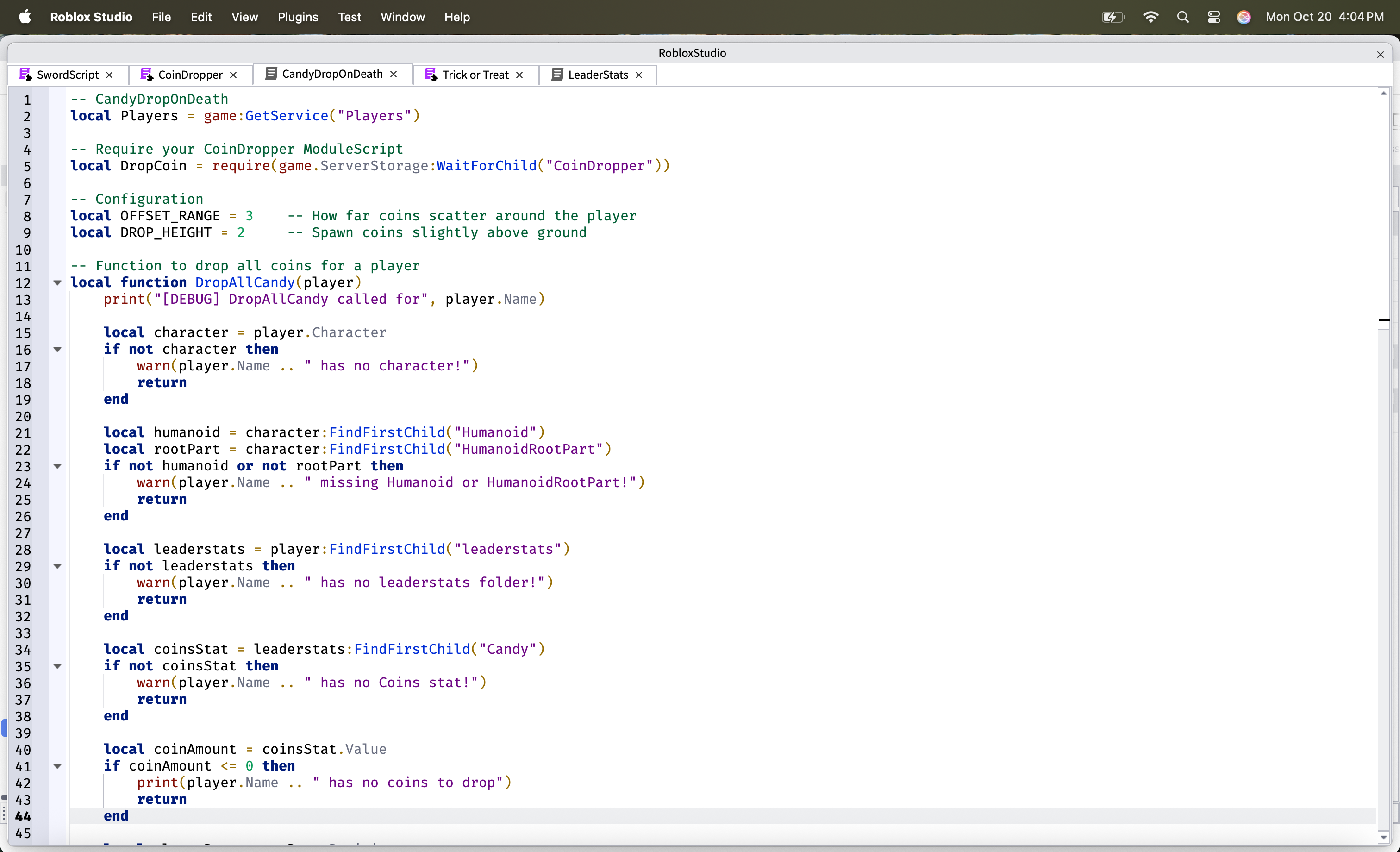Close the CoinDropper tab
Screen dimensions: 1400x852
(233, 75)
